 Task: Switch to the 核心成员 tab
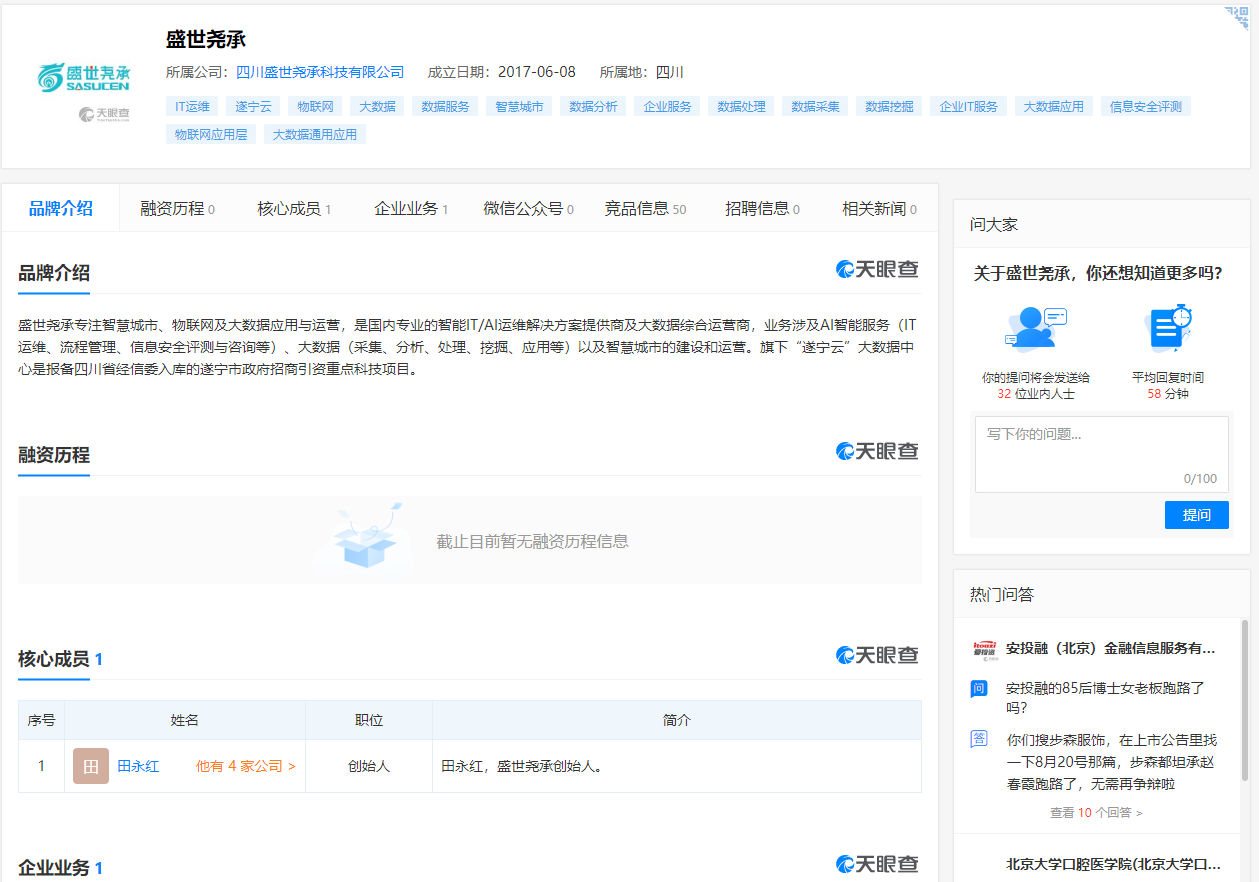point(294,208)
